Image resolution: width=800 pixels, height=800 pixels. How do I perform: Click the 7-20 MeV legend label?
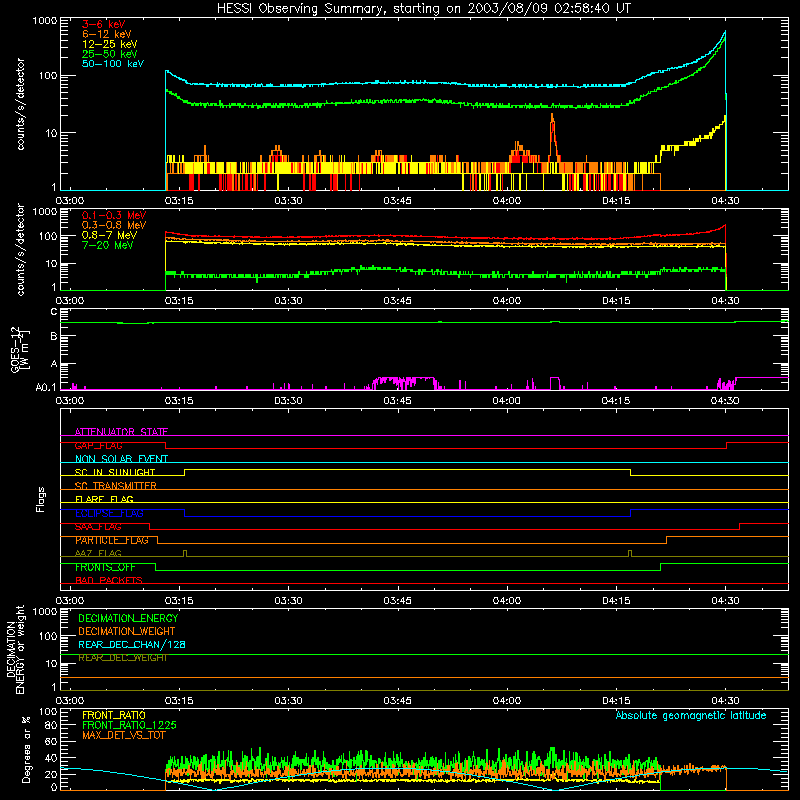click(108, 245)
